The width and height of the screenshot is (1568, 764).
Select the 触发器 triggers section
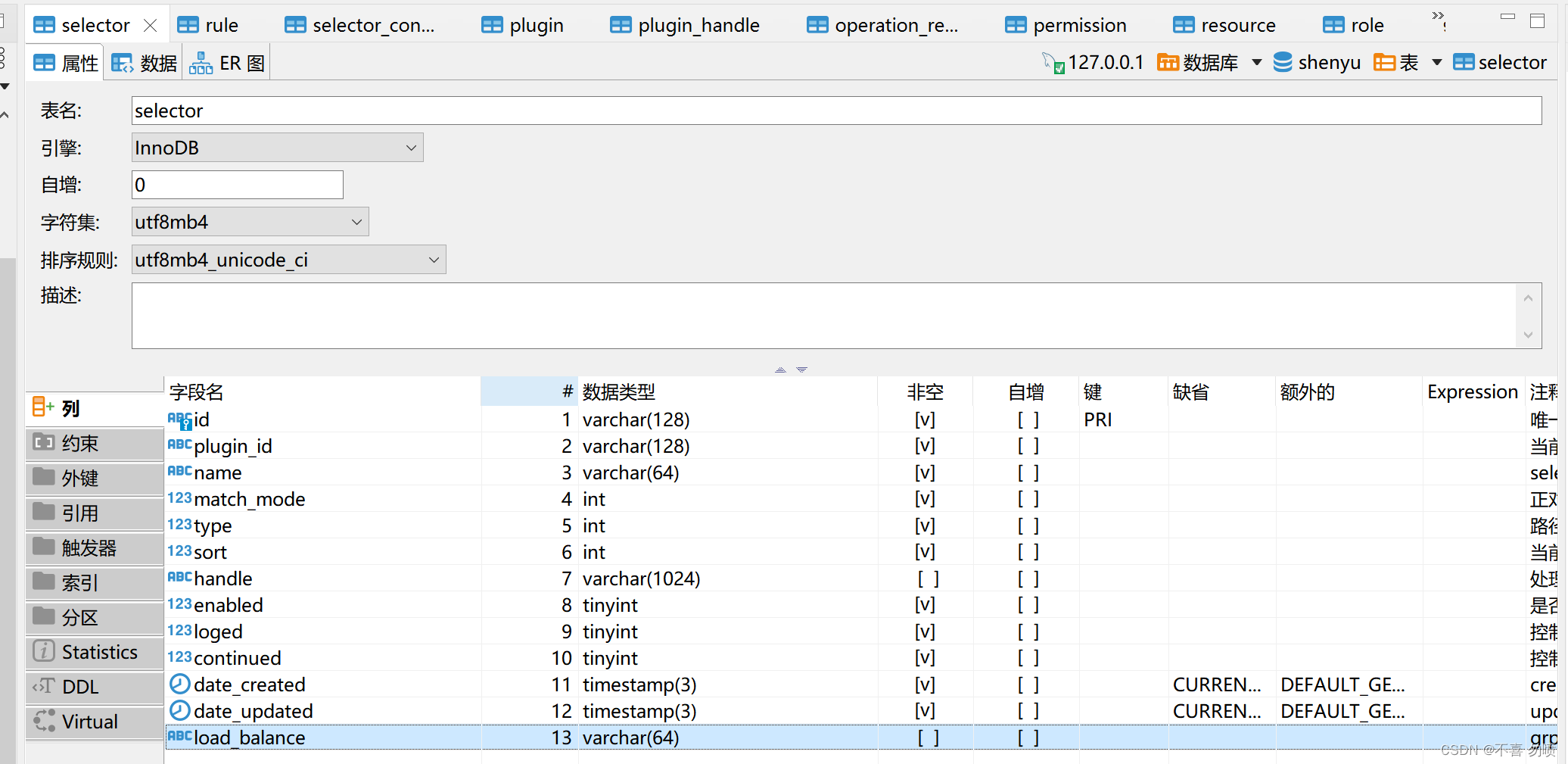pos(95,547)
